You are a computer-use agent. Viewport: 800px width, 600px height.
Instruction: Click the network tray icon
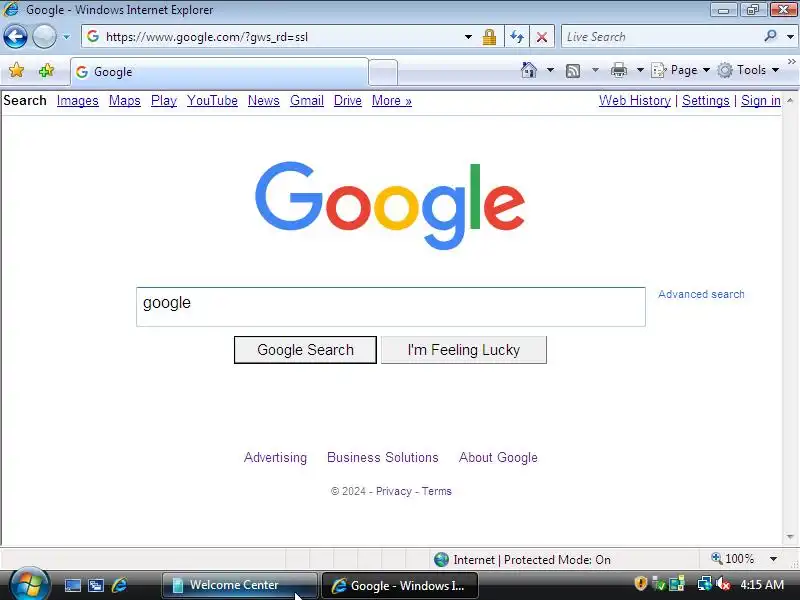pos(705,583)
